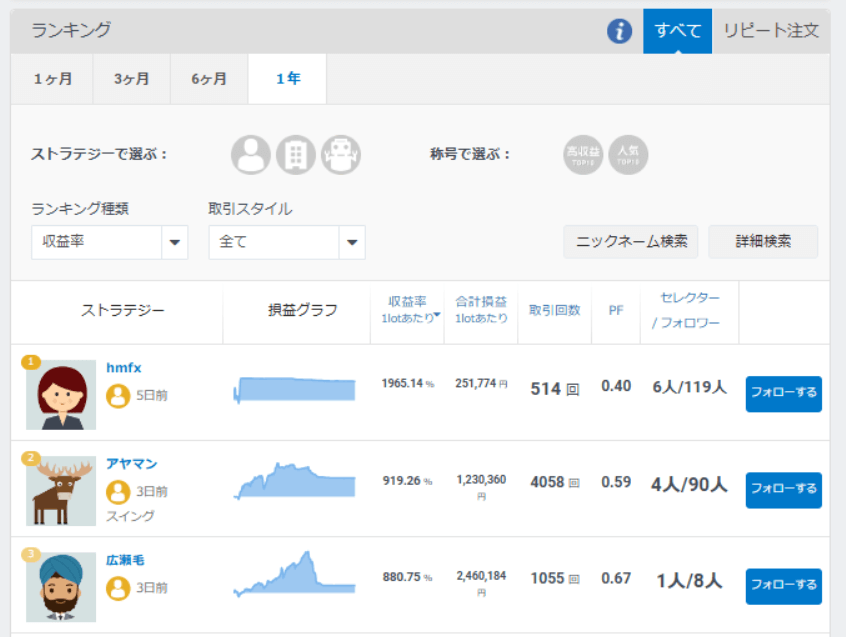Select the building strategy filter icon
Image resolution: width=846 pixels, height=637 pixels.
tap(296, 155)
